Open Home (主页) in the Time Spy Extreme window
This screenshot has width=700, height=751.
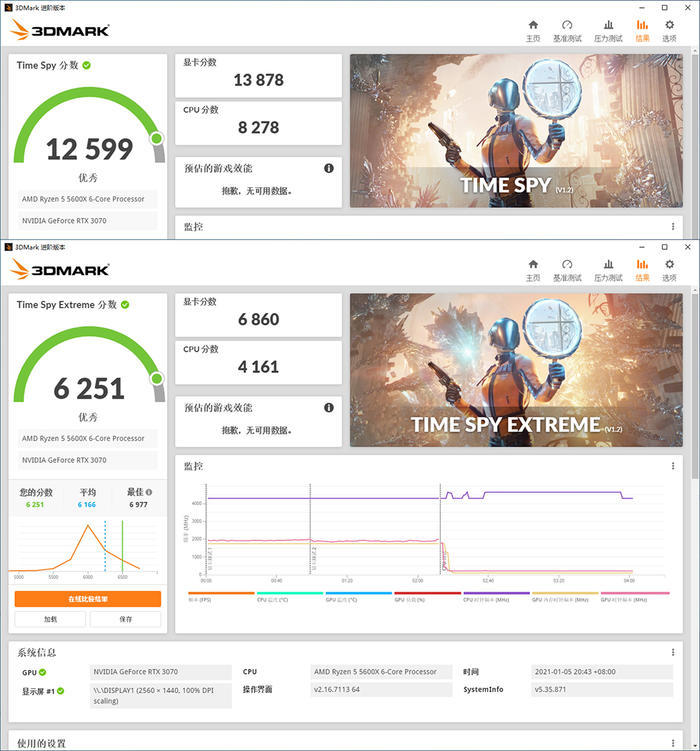pos(533,271)
